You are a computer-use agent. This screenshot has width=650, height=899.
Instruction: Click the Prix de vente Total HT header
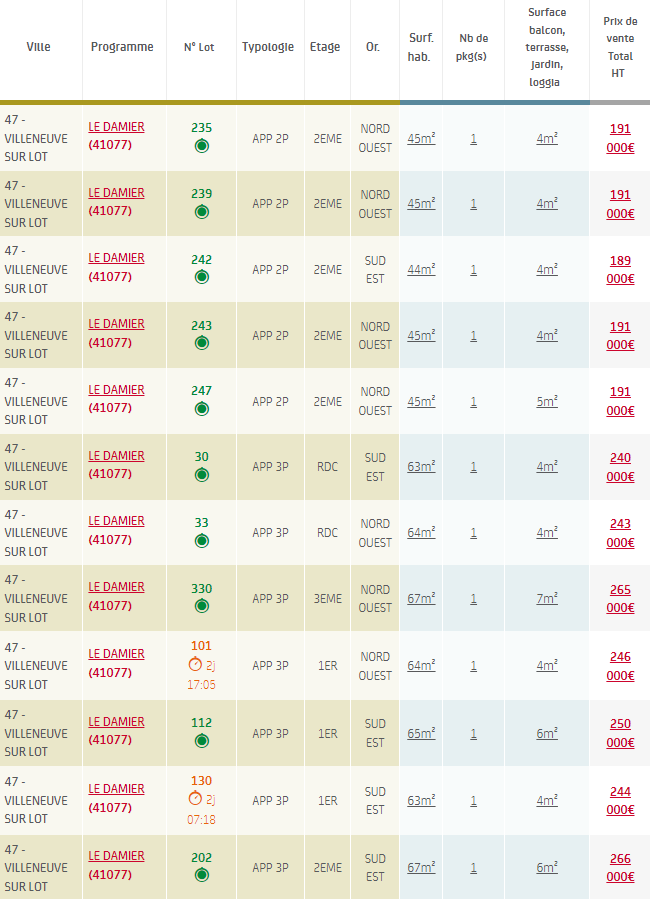point(620,47)
